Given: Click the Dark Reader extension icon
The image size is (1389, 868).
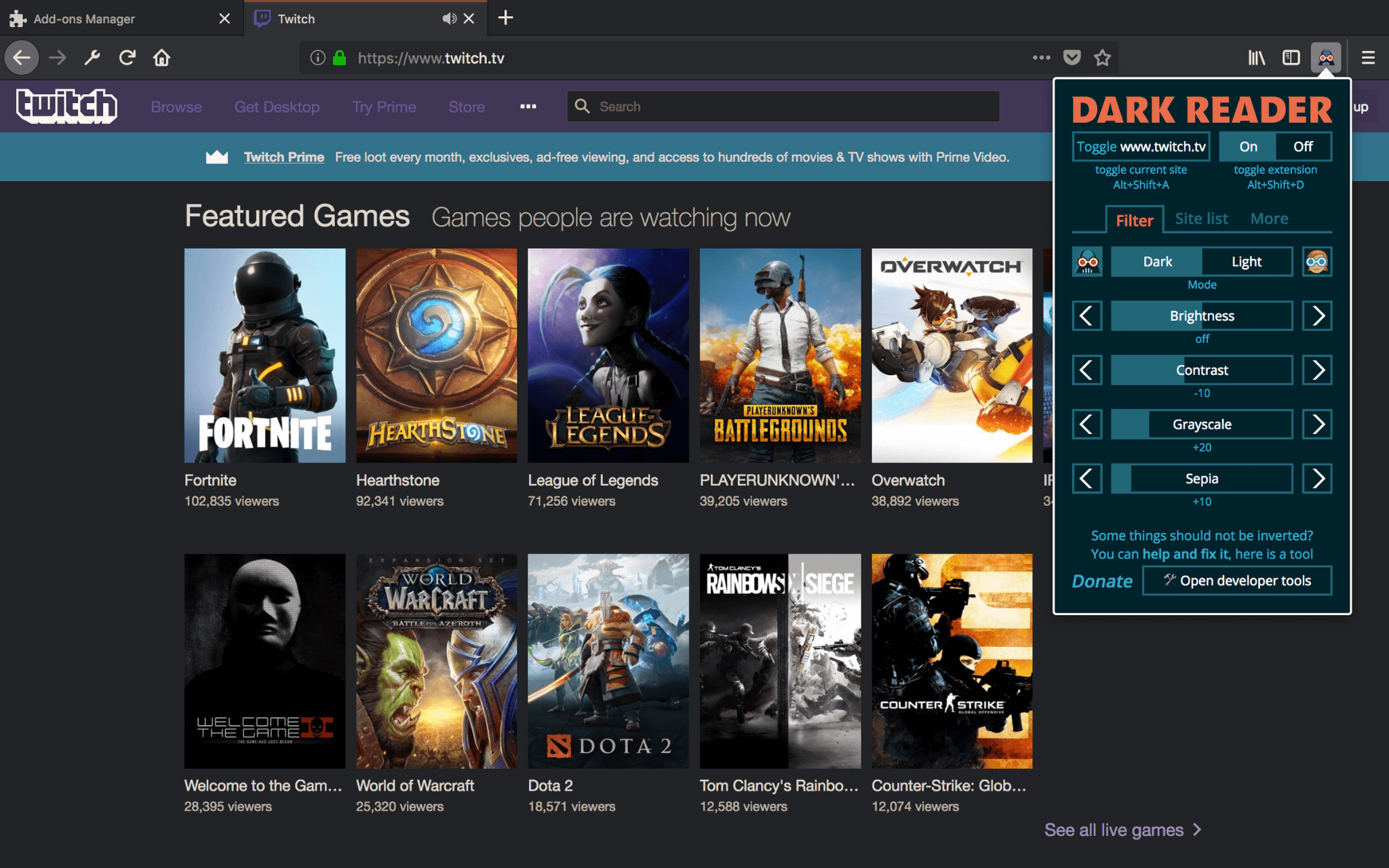Looking at the screenshot, I should [1326, 57].
